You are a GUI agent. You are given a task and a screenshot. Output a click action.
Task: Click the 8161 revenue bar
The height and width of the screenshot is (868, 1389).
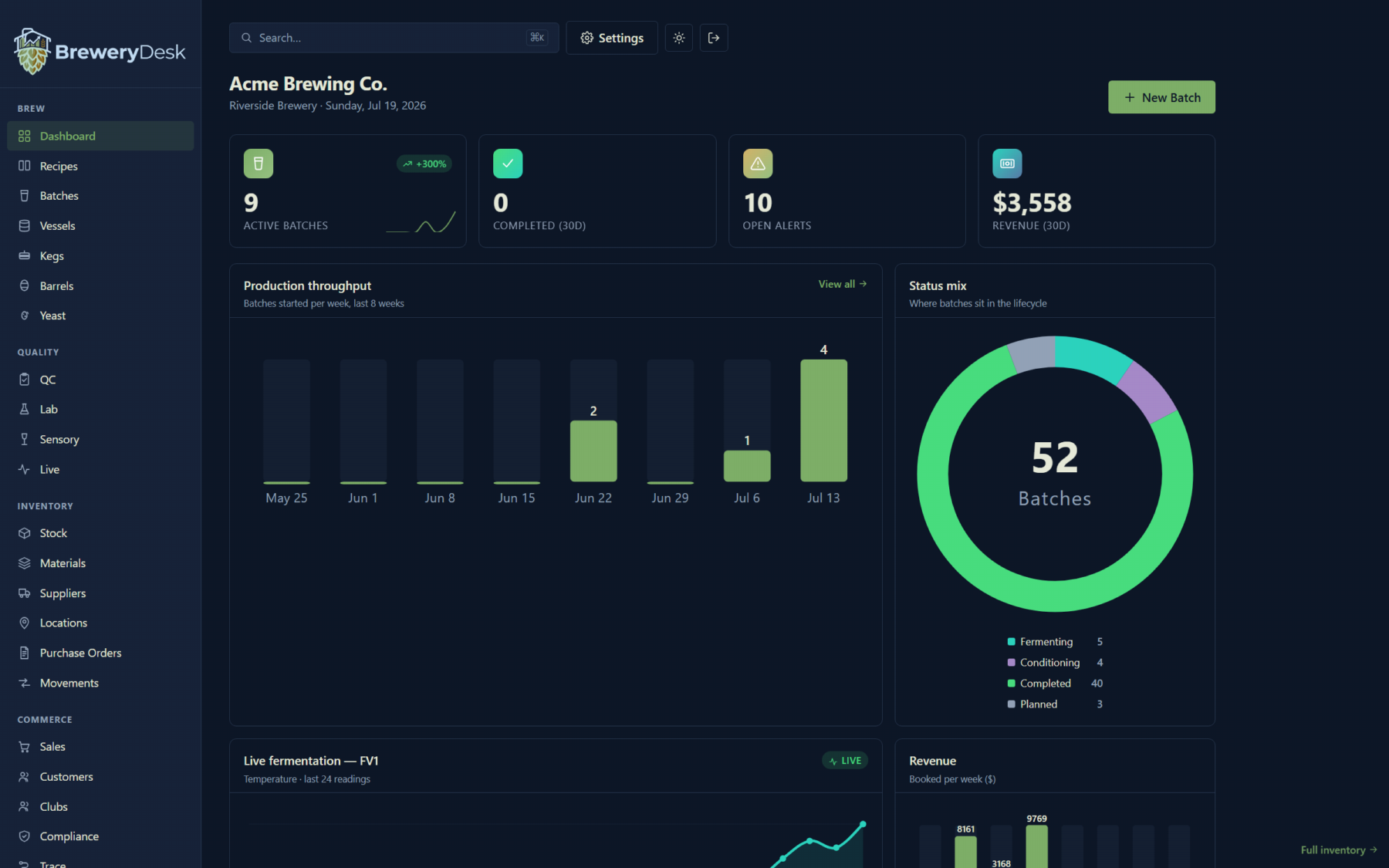pyautogui.click(x=965, y=852)
